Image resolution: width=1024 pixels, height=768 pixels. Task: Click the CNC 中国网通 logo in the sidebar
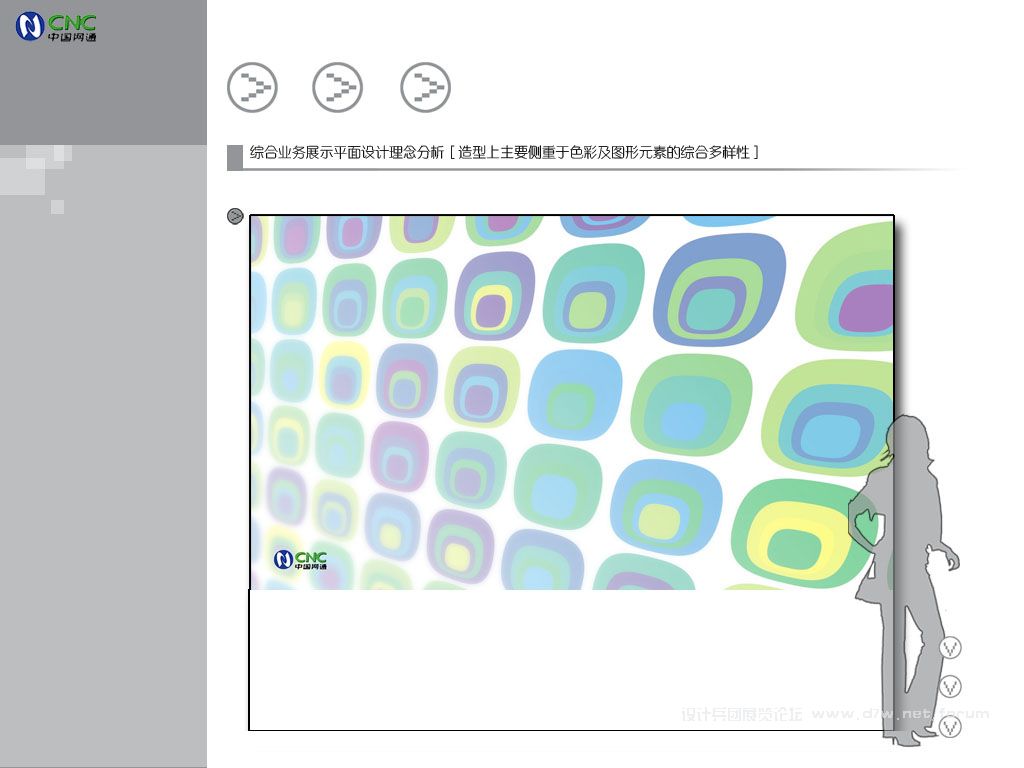[x=56, y=27]
